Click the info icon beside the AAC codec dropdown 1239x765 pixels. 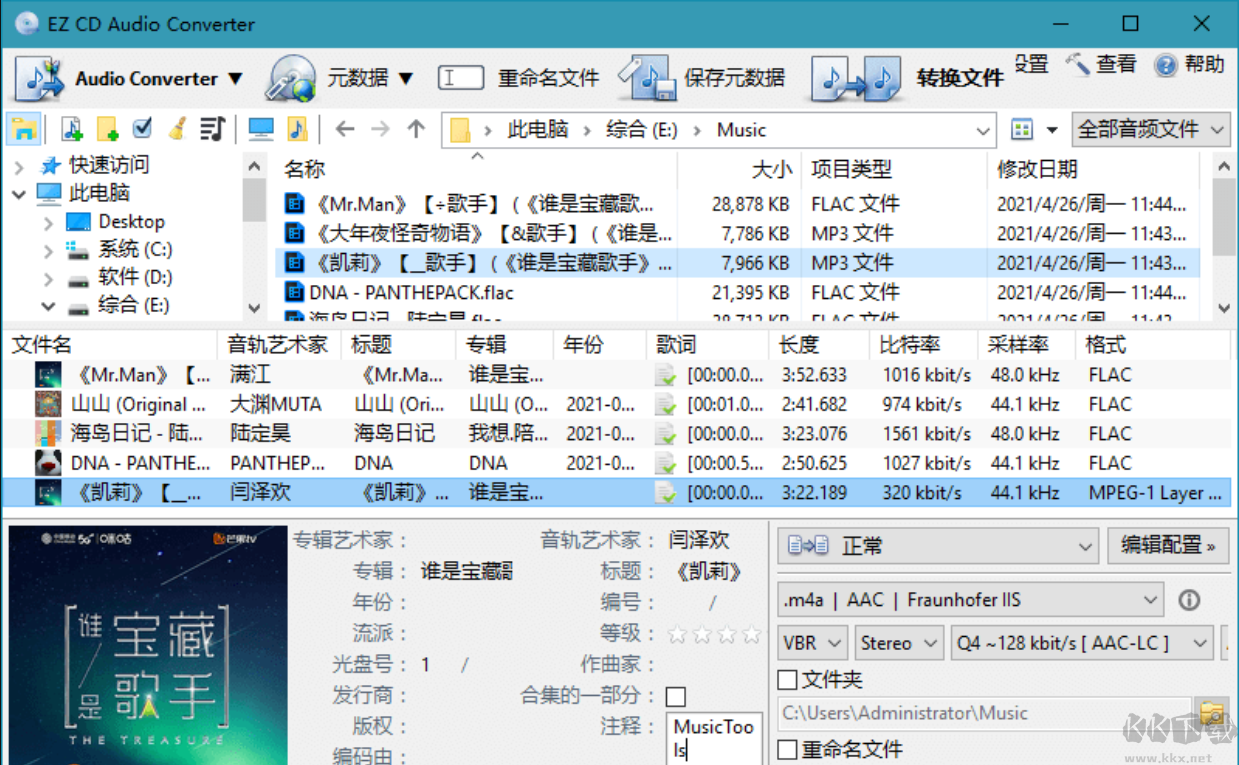click(1190, 599)
